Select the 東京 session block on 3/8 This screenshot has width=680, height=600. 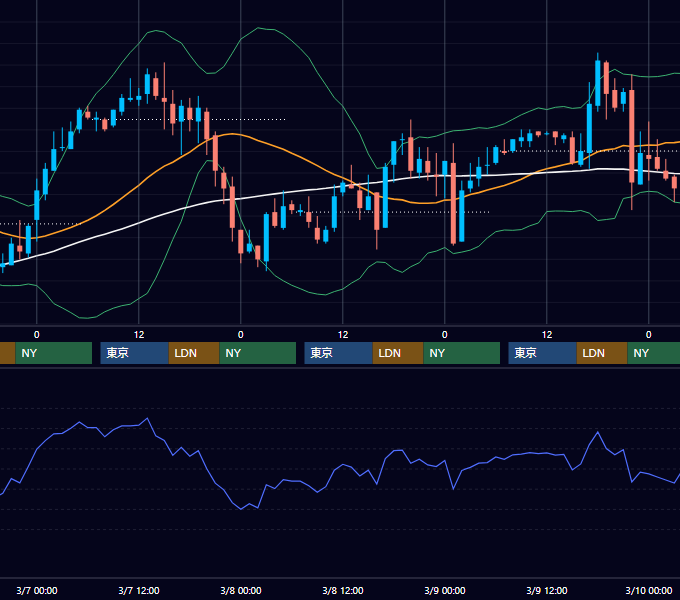tap(338, 353)
